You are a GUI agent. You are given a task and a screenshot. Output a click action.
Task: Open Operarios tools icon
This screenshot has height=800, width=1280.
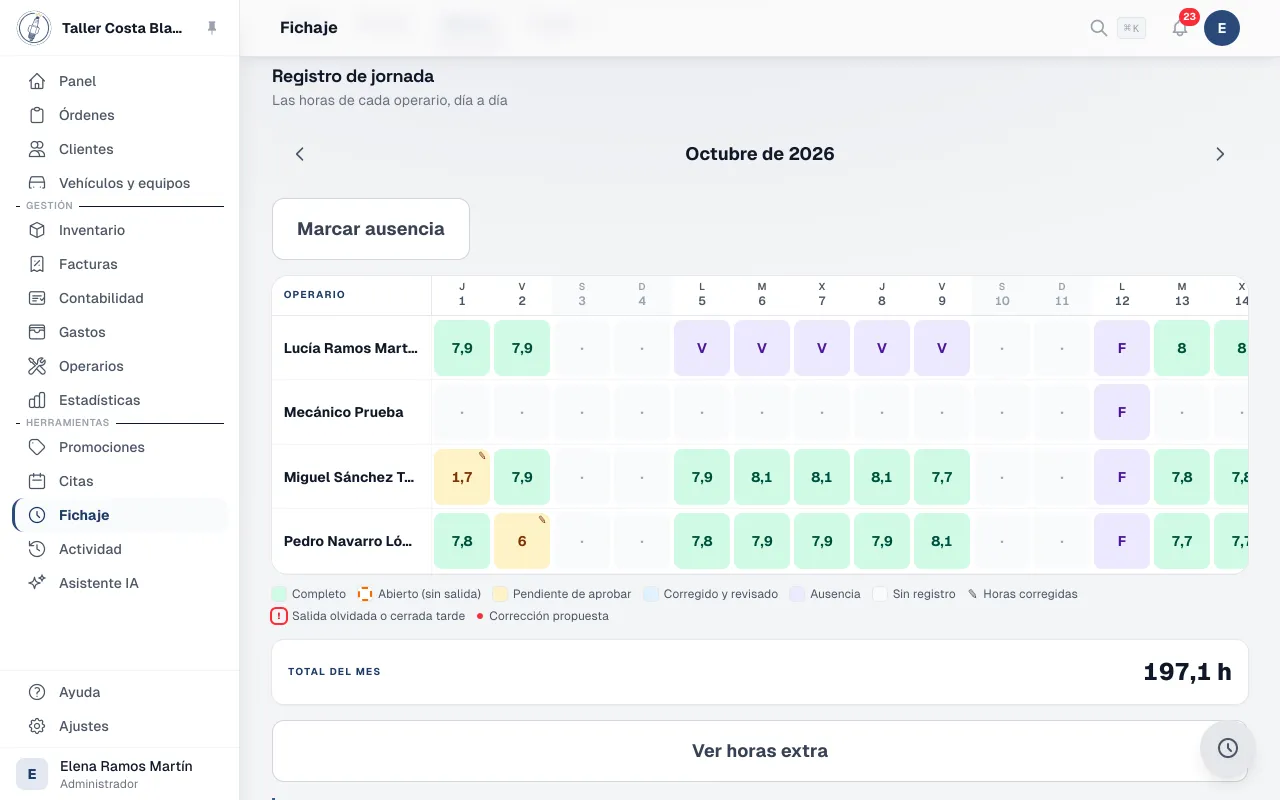coord(37,366)
